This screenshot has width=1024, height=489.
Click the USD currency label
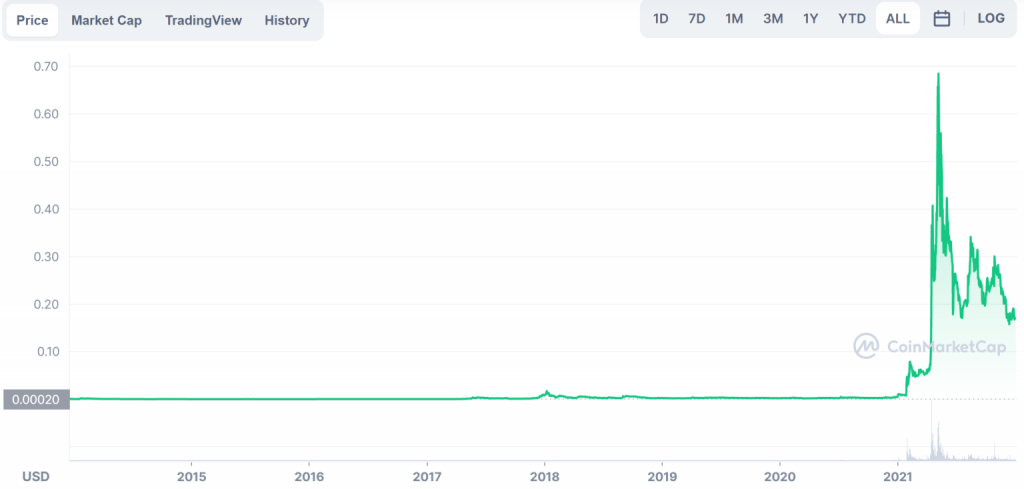(35, 477)
